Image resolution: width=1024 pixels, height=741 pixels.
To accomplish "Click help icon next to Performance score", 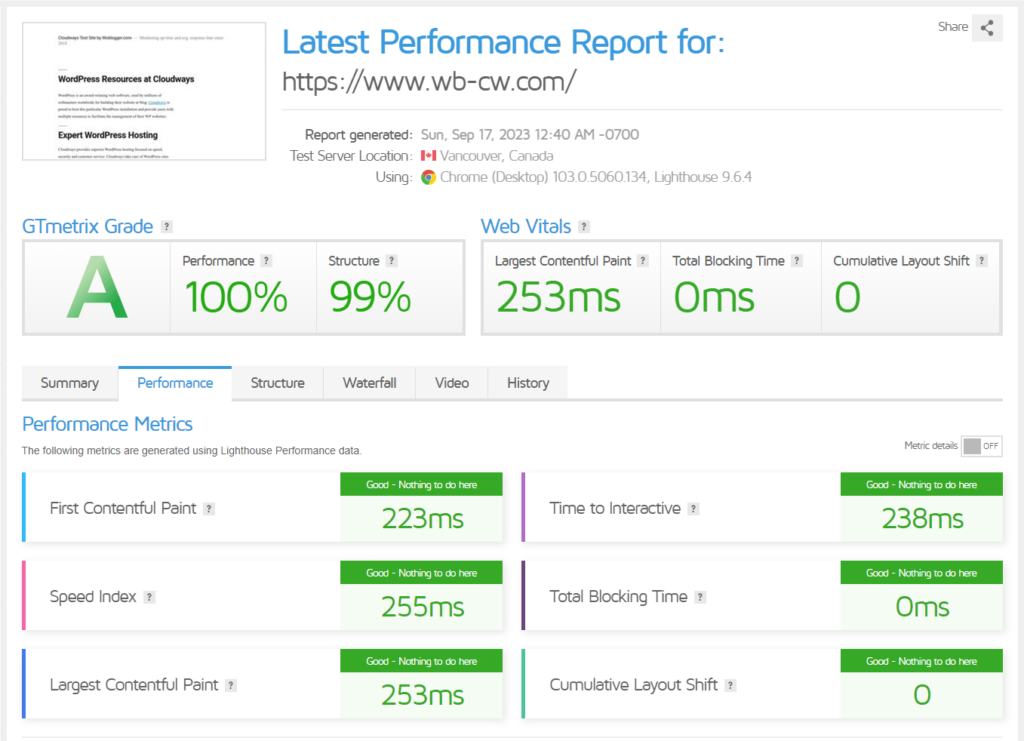I will [x=266, y=261].
